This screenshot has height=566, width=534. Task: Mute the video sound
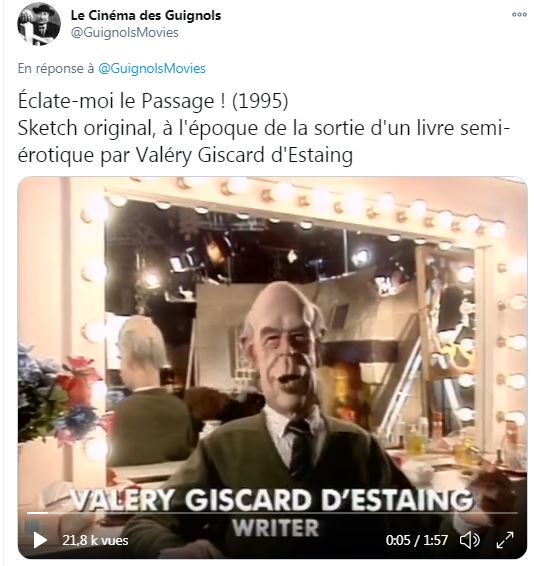pos(469,540)
